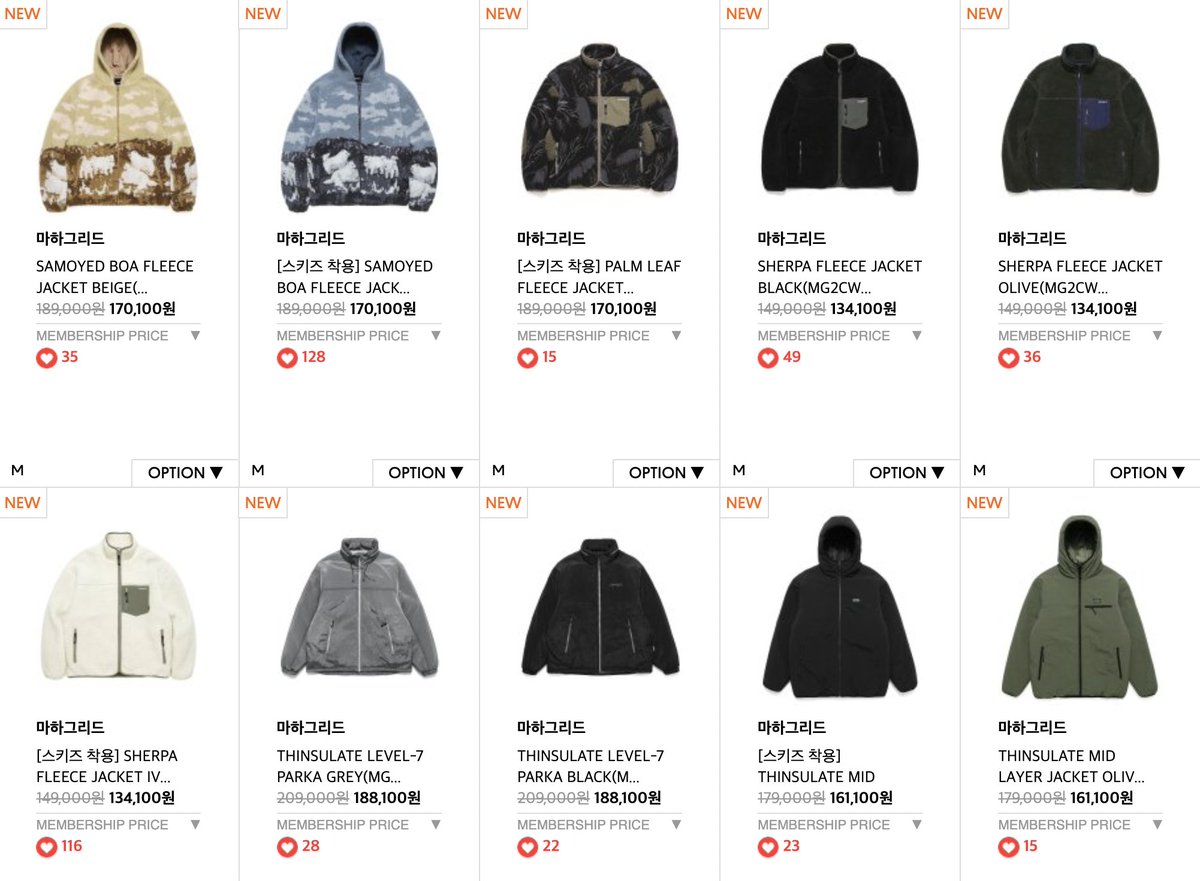The width and height of the screenshot is (1200, 881).
Task: Expand MEMBERSHIP PRICE for Thinsulate Parka Grey
Action: [359, 824]
